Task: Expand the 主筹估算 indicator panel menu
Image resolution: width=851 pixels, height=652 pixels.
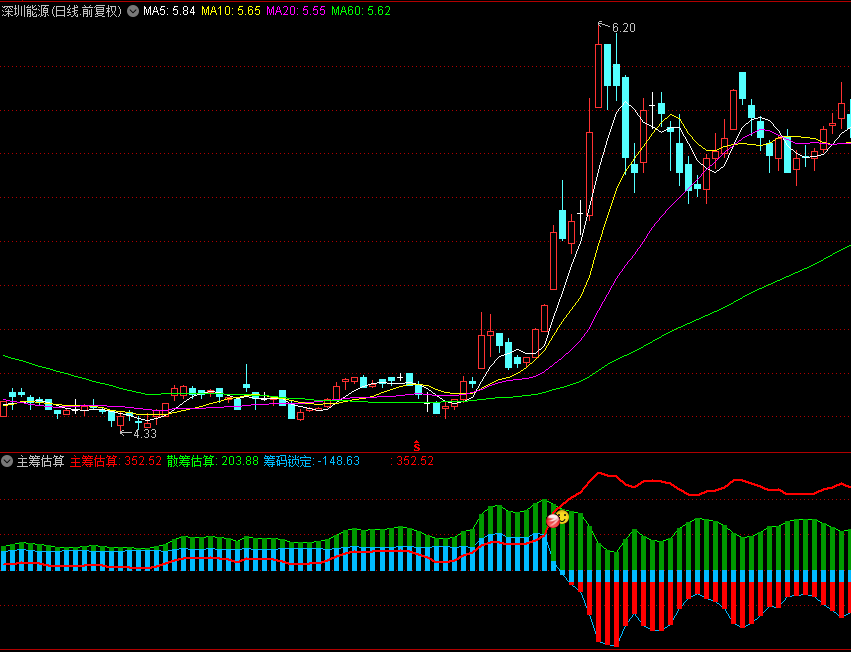Action: pyautogui.click(x=7, y=461)
